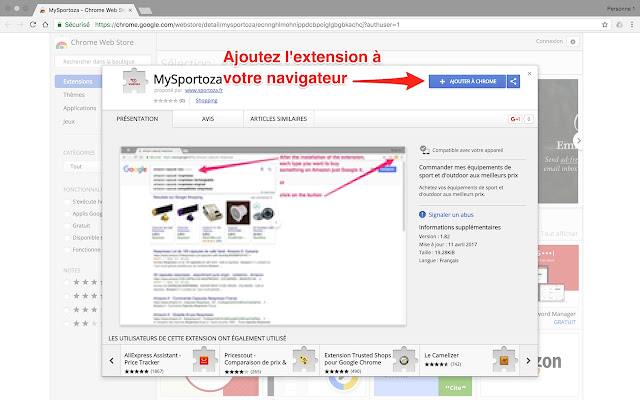Click the share icon beside Ajouter à Chrome
Screen dimensions: 640x400
[x=513, y=81]
